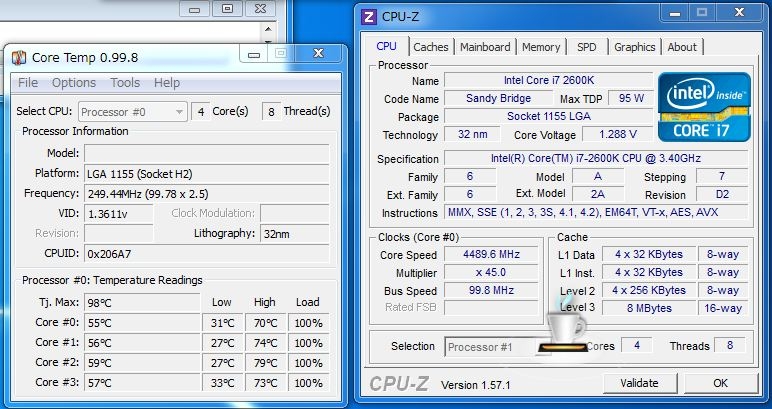Screen dimensions: 772x409
Task: Close the Core Temp window
Action: pos(318,54)
